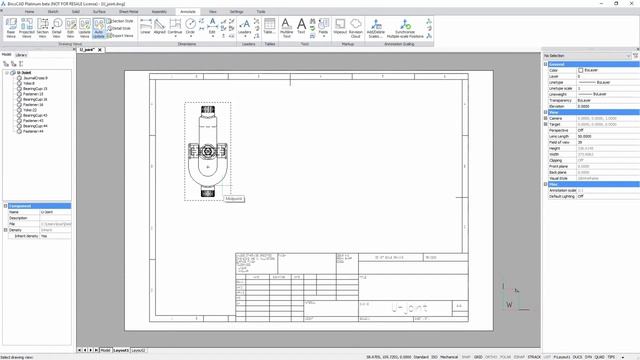Viewport: 640px width, 360px height.
Task: Insert a Table from ribbon
Action: pos(269,26)
